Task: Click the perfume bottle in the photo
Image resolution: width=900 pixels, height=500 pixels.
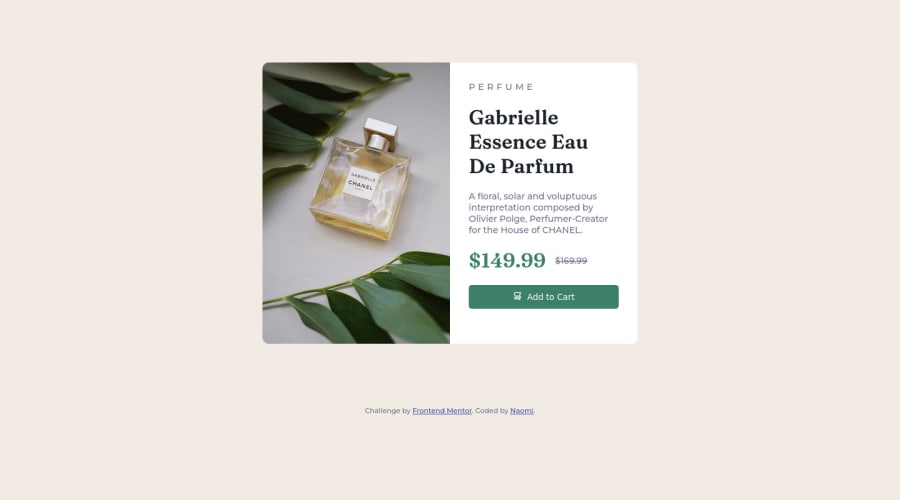Action: [x=362, y=183]
